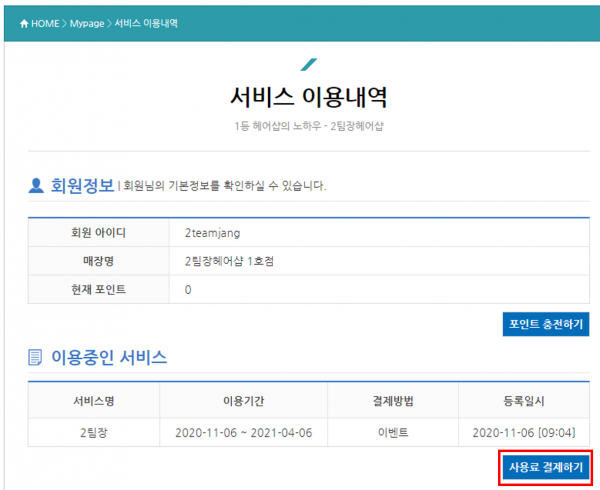Select payment method cell 이벤트

click(x=393, y=433)
